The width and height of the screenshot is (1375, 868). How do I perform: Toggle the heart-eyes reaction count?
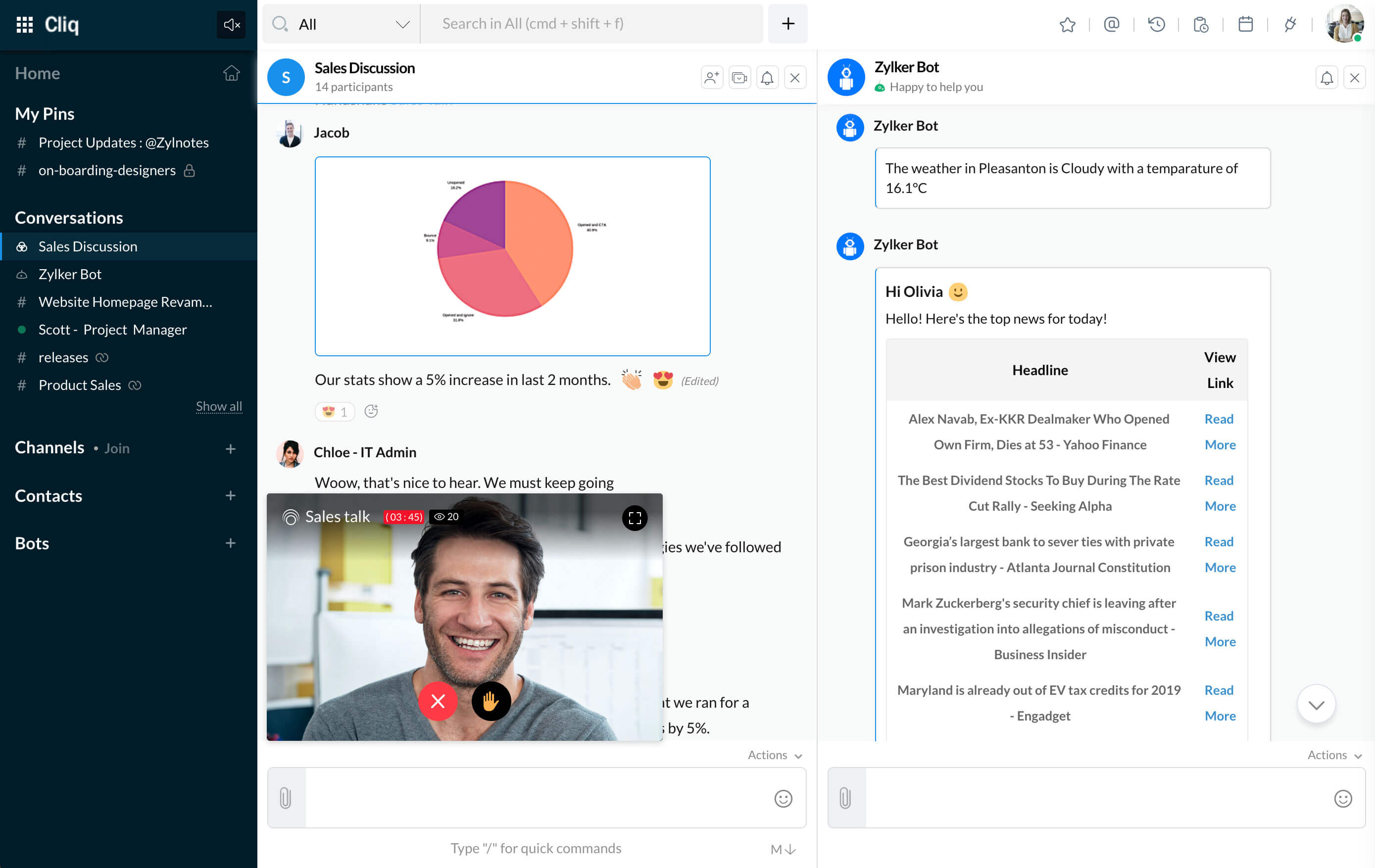click(x=335, y=411)
